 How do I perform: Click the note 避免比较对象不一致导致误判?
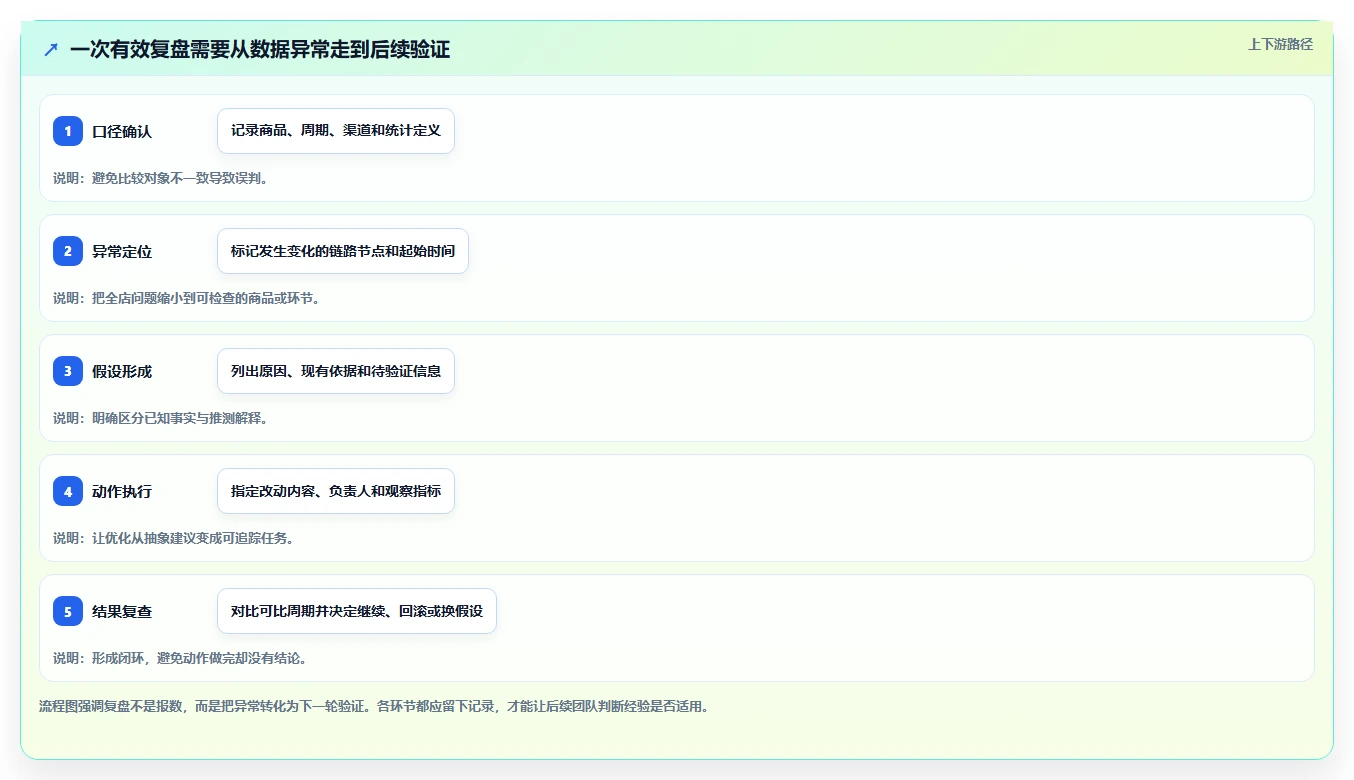(161, 178)
